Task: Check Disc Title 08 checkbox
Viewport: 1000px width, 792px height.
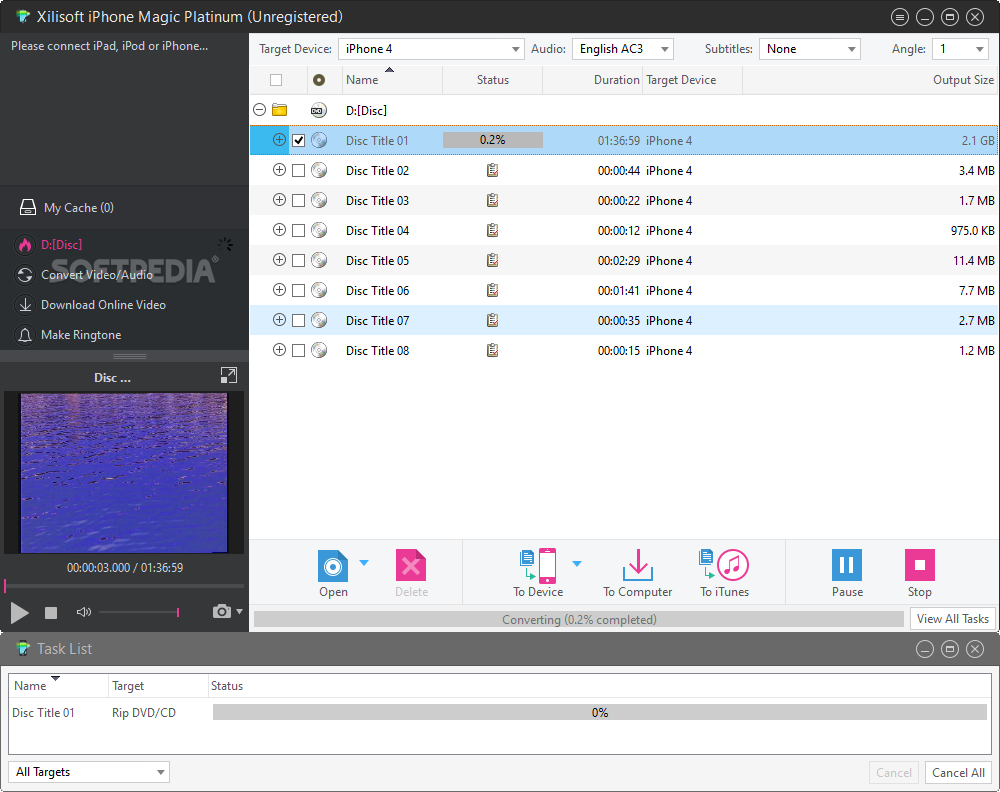Action: point(298,350)
